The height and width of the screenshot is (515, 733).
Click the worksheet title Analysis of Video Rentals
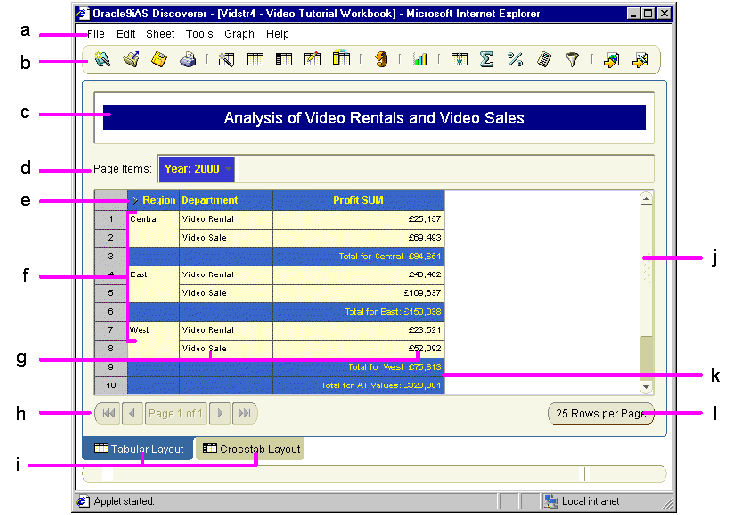point(374,118)
